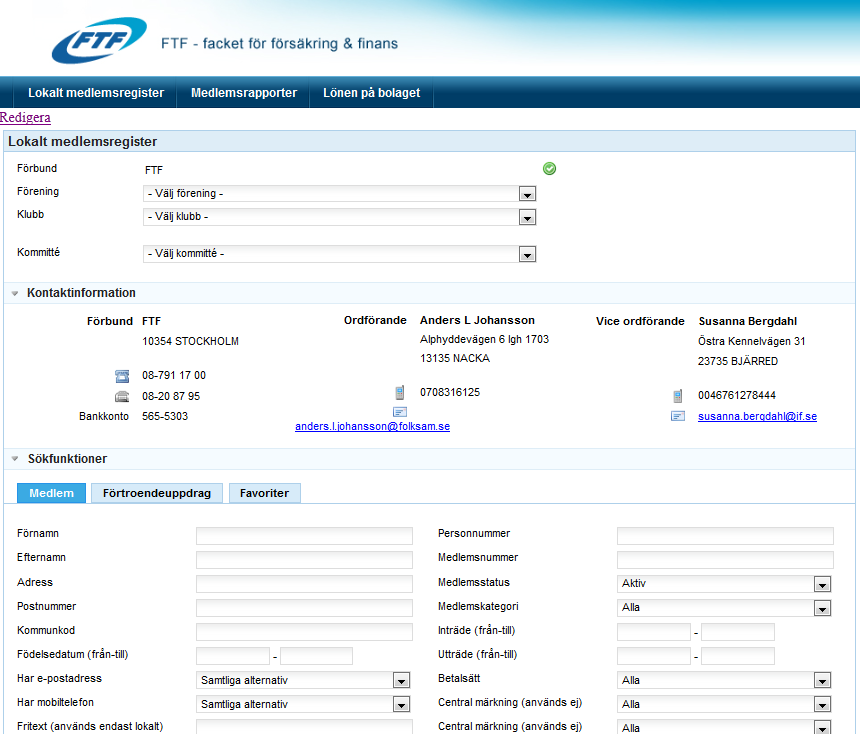Click the FTF logo
The image size is (860, 734).
pos(99,40)
